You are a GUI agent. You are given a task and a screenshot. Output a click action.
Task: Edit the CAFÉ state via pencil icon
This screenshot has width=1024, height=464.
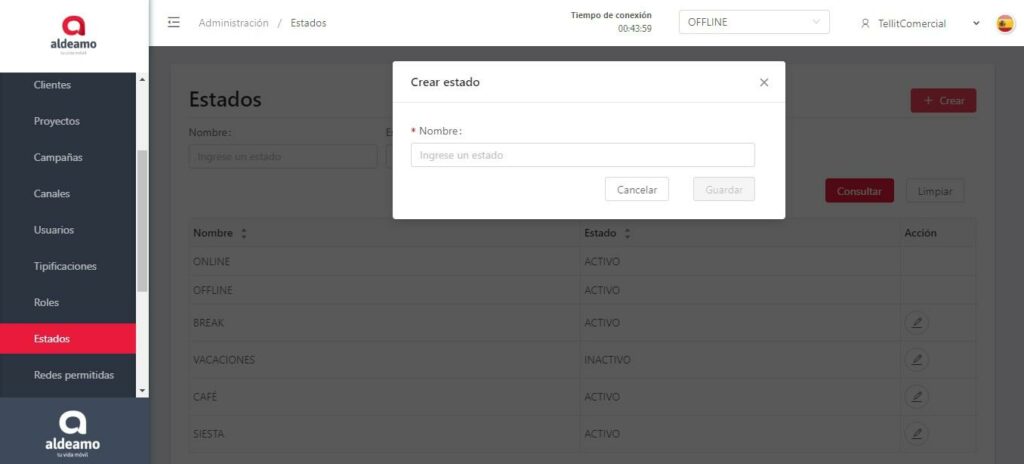[916, 396]
